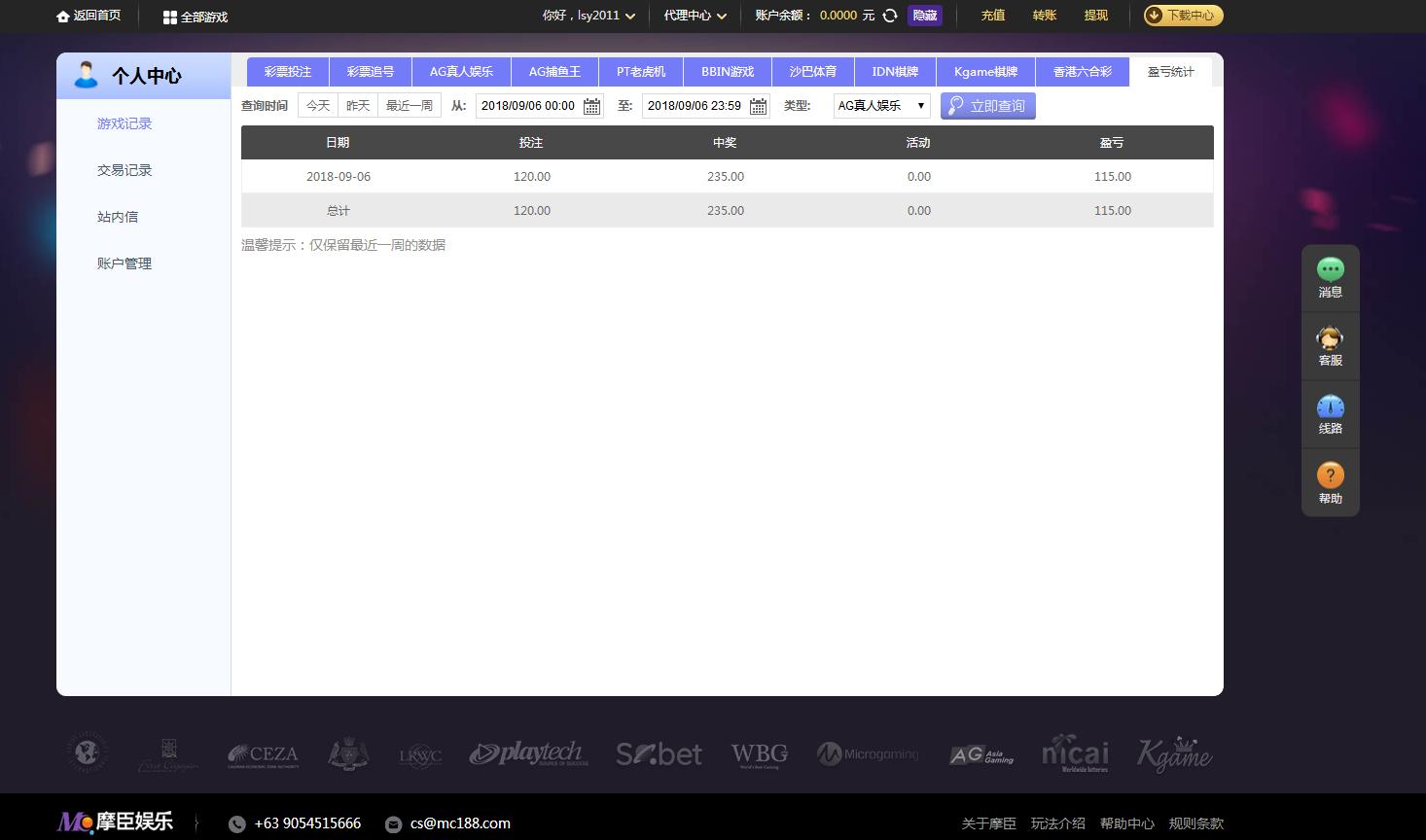
Task: Open 全部游戏 all games menu
Action: 194,17
